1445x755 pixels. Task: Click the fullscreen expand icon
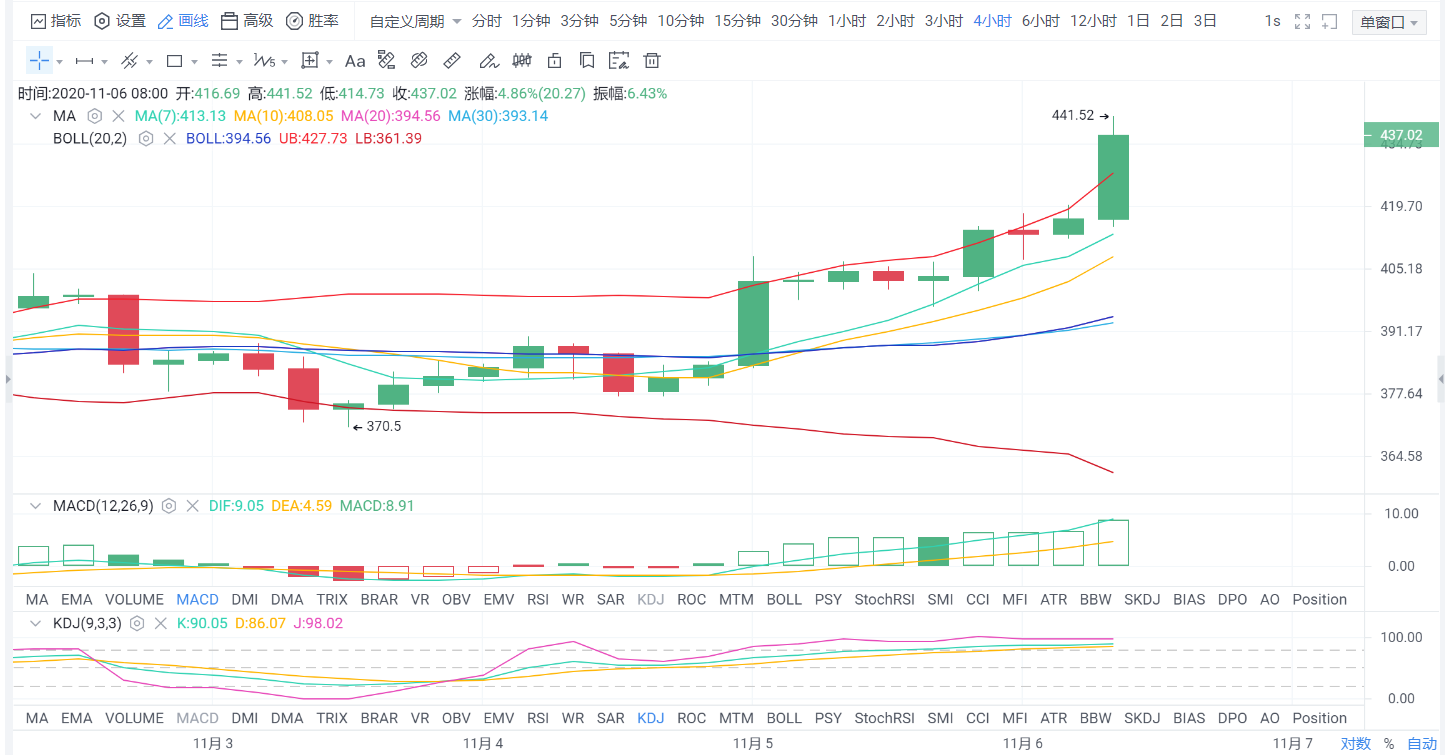[1302, 21]
